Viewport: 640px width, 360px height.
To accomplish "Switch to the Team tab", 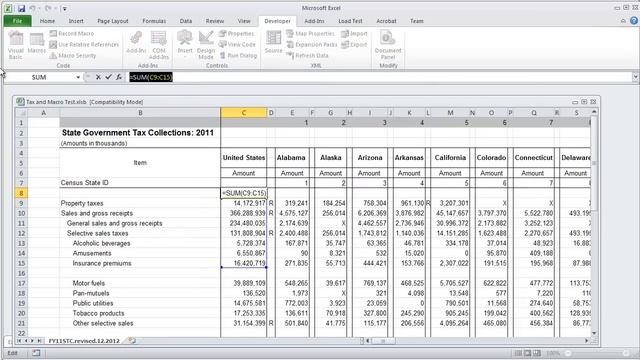I will (x=417, y=21).
